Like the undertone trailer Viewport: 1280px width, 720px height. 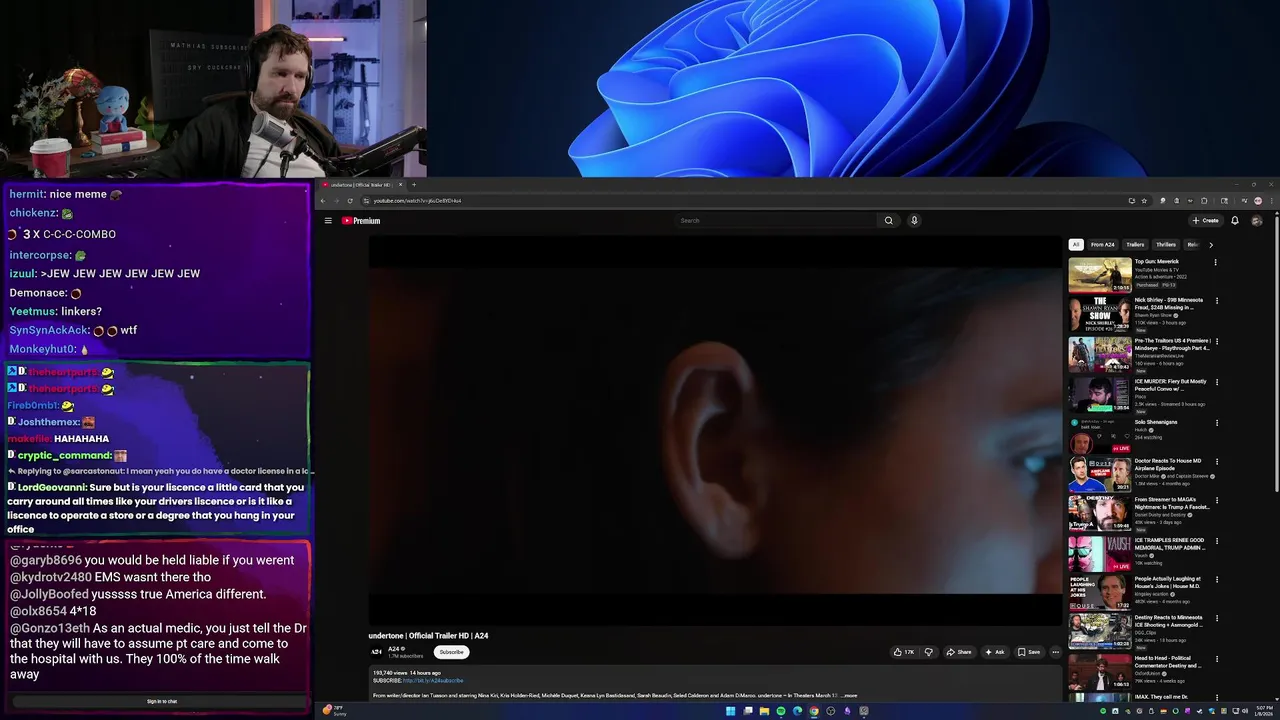[904, 652]
